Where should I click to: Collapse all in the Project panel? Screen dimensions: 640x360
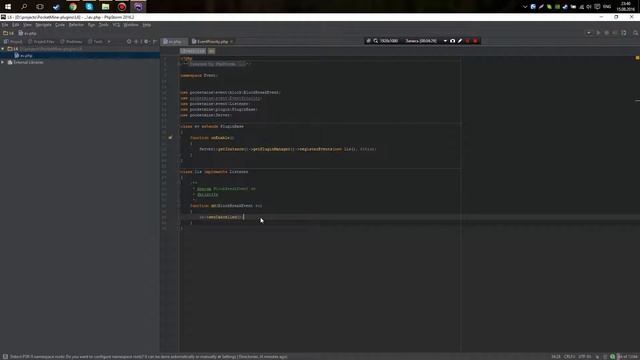pos(136,42)
